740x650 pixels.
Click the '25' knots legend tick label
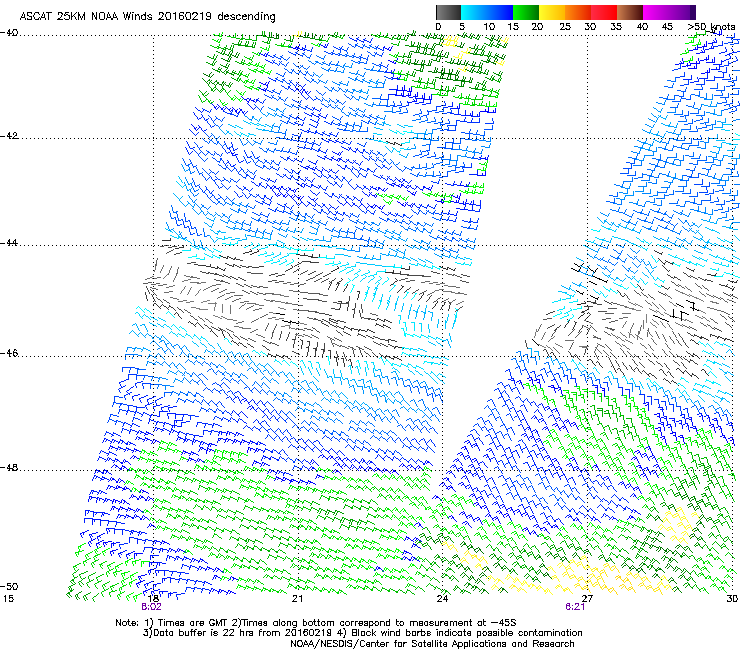pos(565,27)
